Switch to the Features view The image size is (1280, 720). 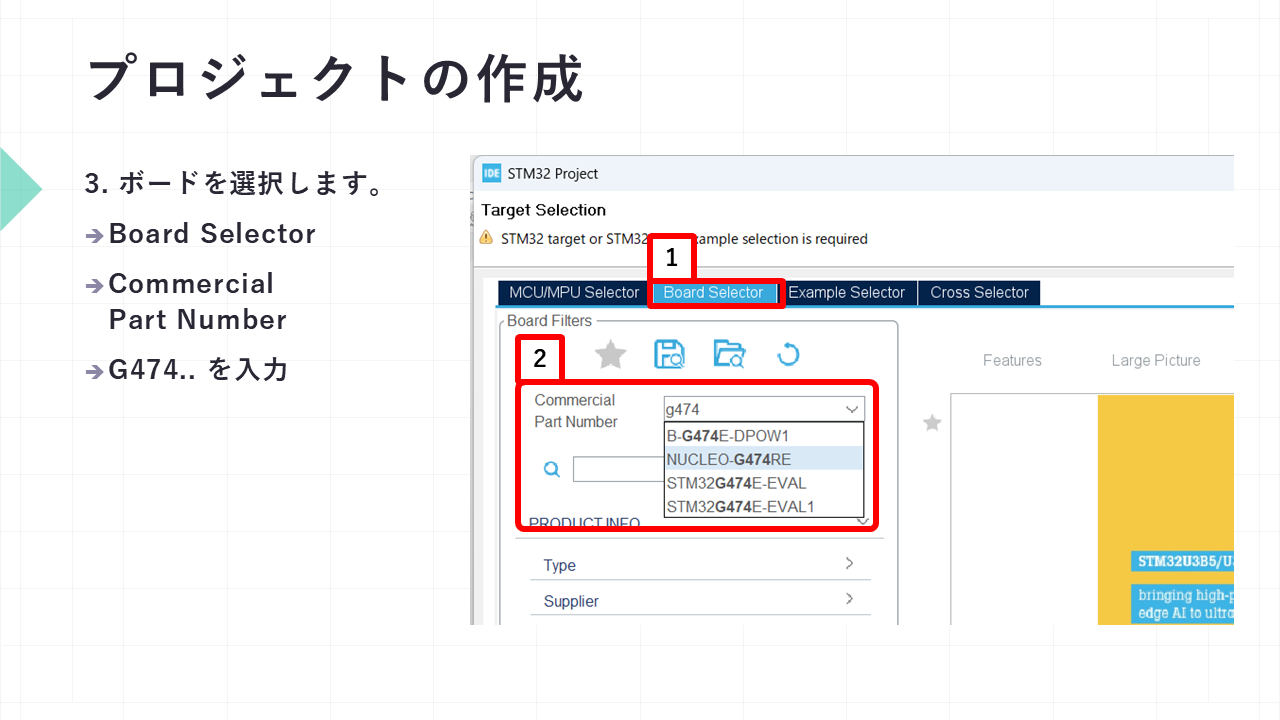point(1012,360)
